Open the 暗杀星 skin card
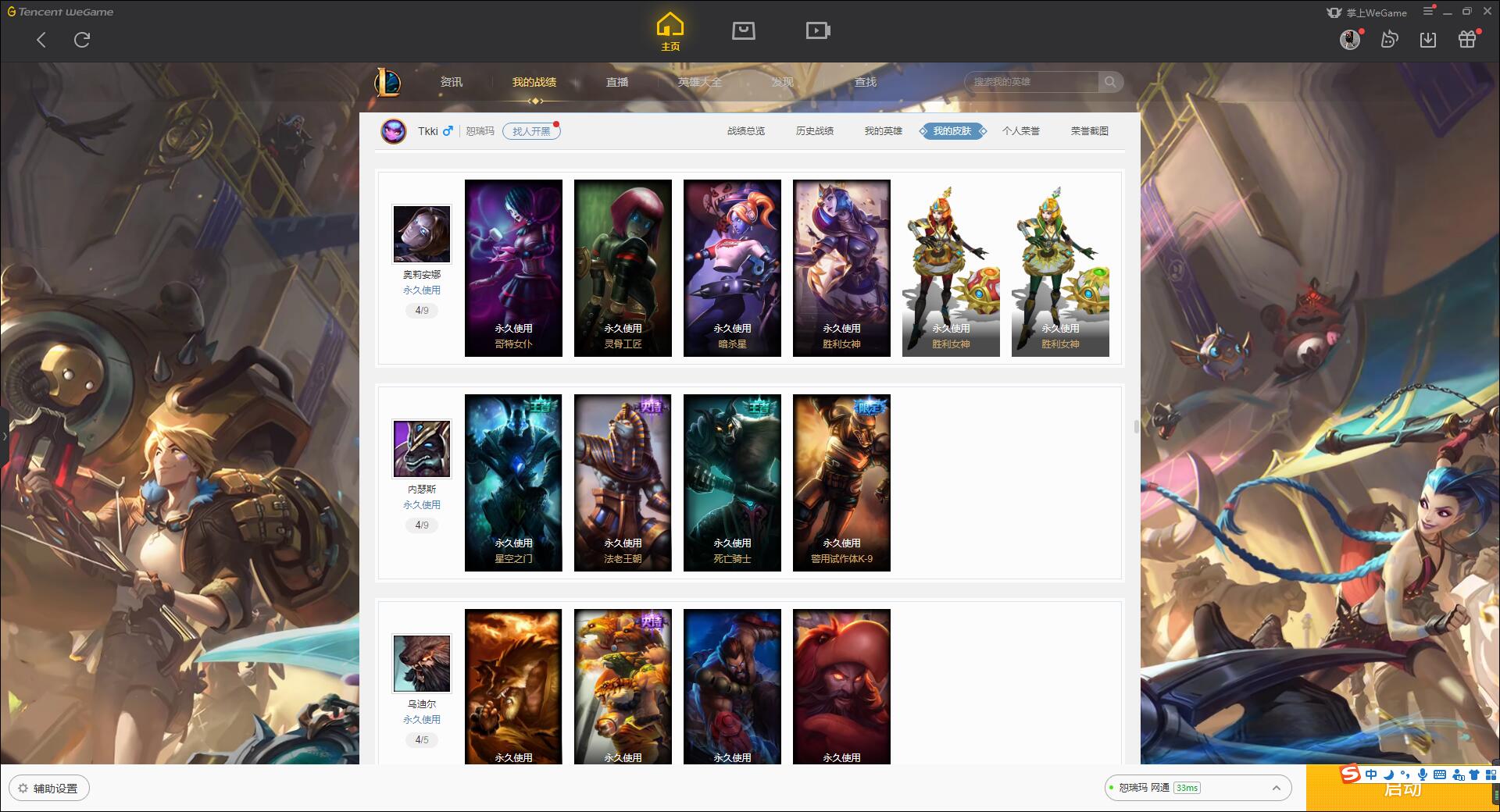The image size is (1500, 812). pos(732,268)
